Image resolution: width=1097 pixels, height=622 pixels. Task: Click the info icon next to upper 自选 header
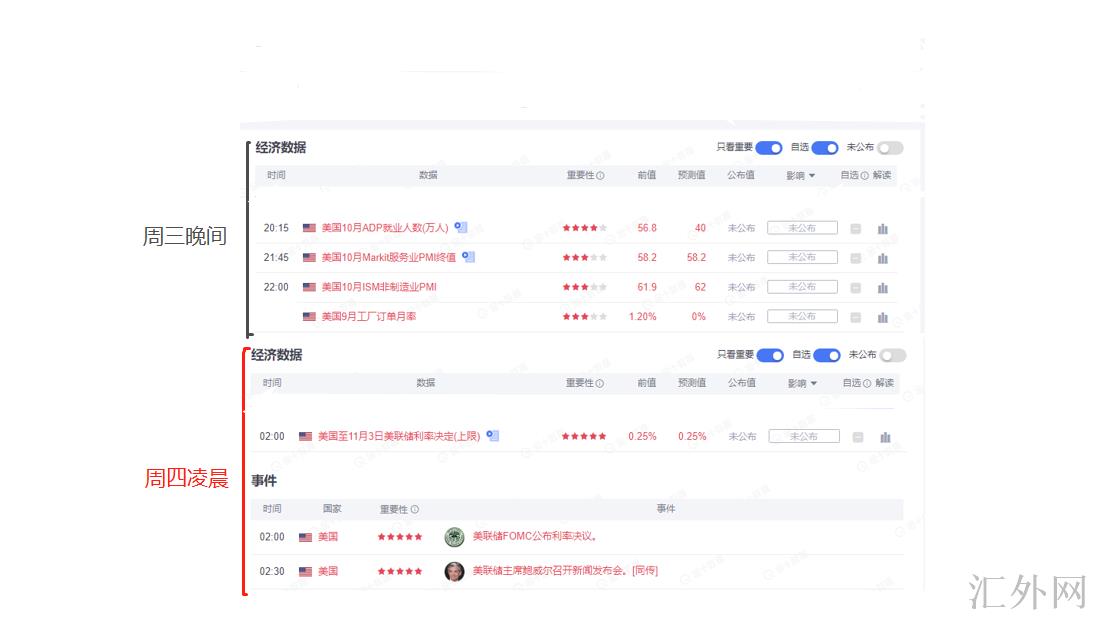pos(864,176)
